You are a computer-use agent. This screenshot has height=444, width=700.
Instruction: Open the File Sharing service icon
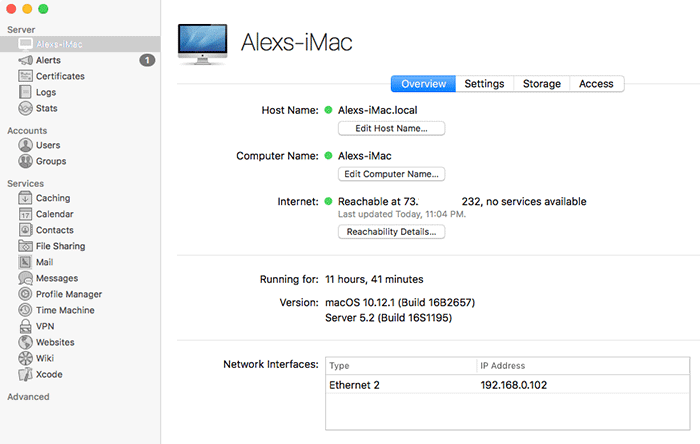[25, 246]
